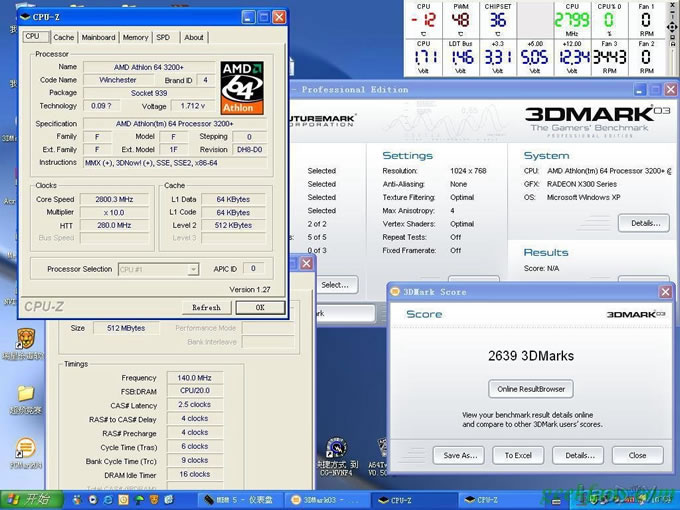Click the system Details button in 3DMark03

(x=643, y=223)
